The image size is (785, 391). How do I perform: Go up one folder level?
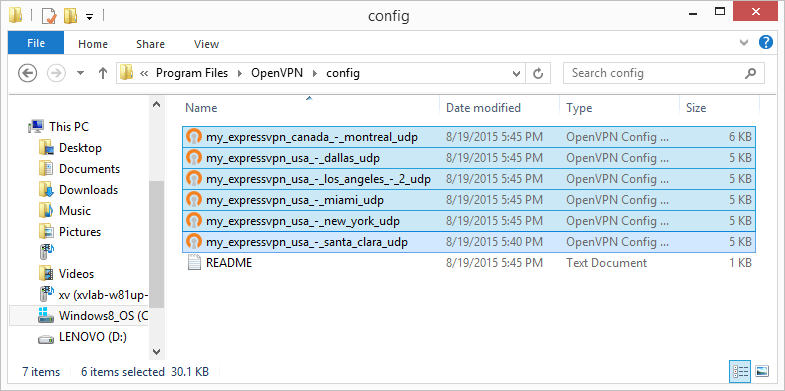103,74
